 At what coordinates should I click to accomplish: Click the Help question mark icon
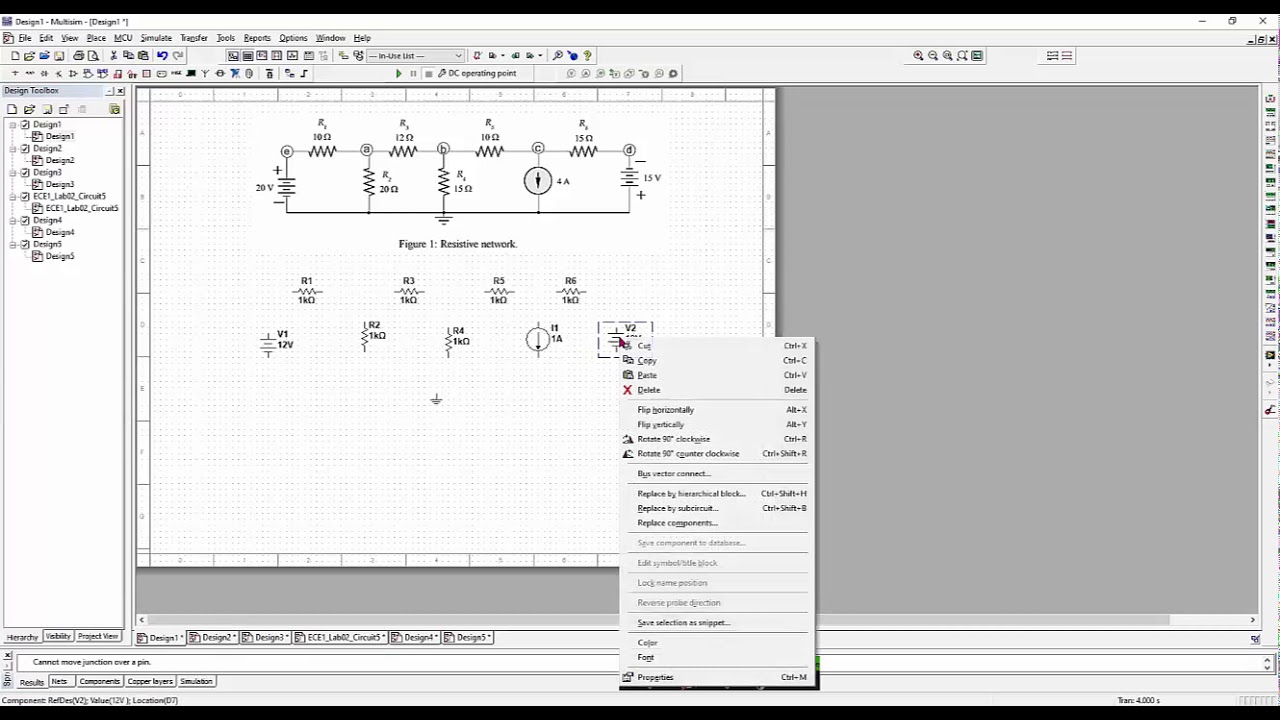tap(587, 56)
